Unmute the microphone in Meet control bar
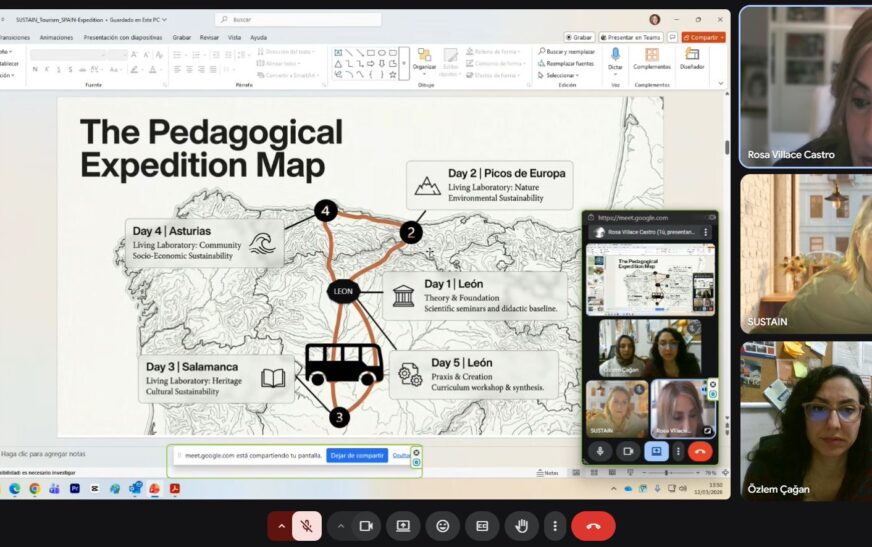This screenshot has height=547, width=872. point(306,526)
